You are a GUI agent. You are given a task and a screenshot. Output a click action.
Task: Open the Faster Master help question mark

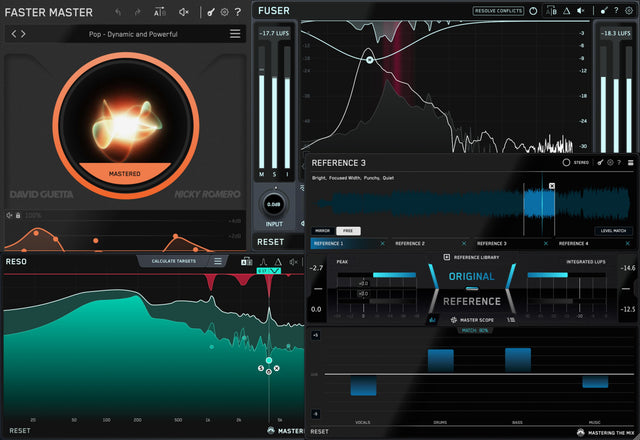click(x=238, y=12)
